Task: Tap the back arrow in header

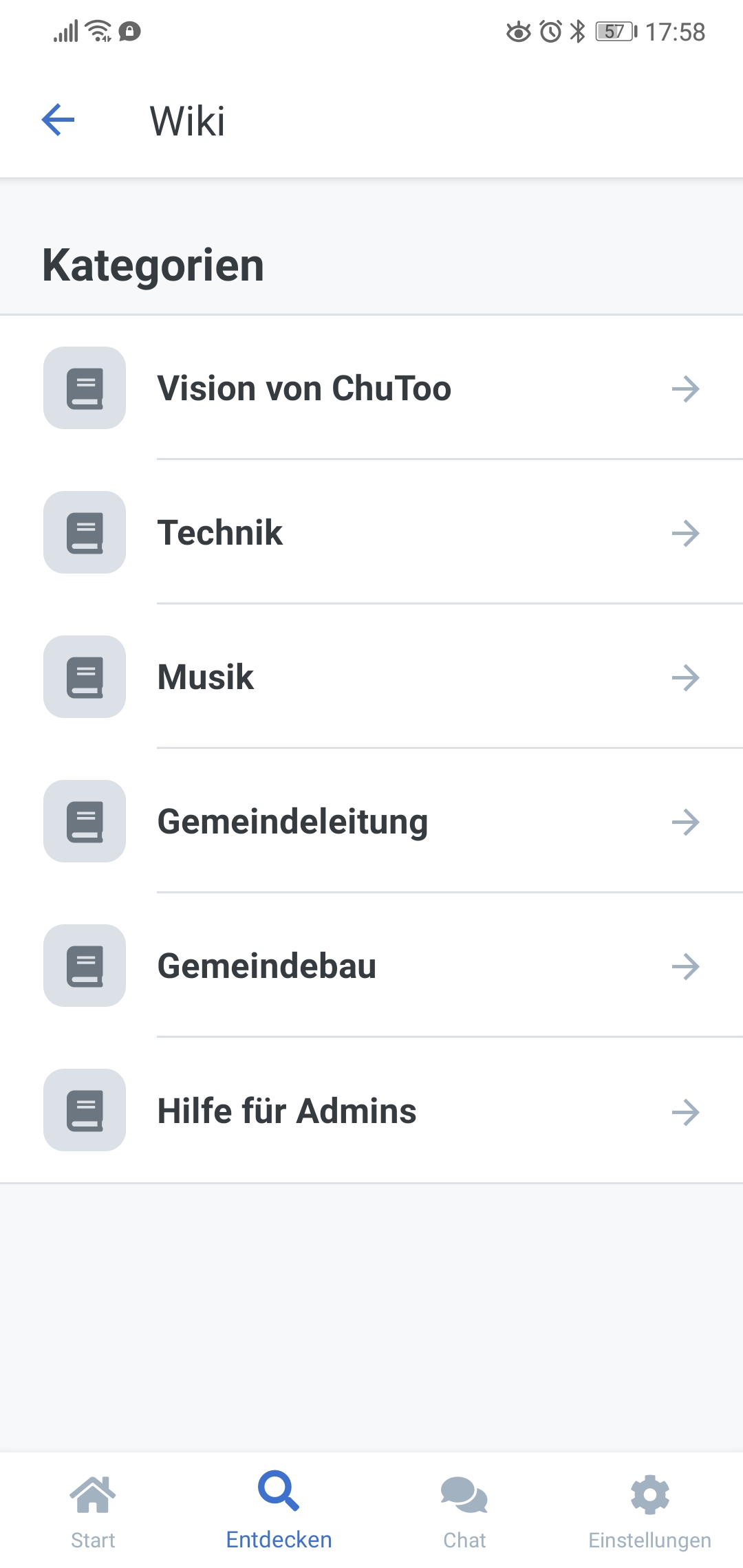Action: 58,120
